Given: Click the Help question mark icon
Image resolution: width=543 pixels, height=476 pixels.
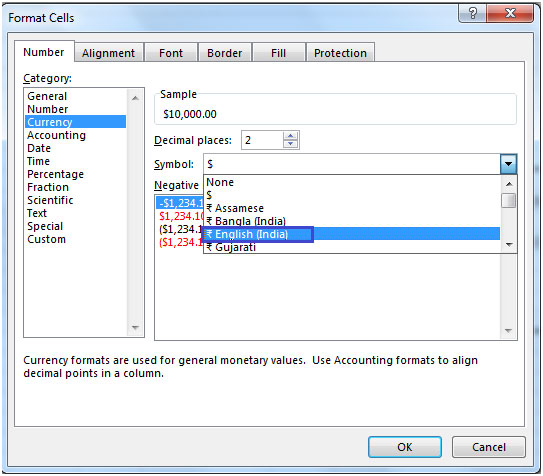Looking at the screenshot, I should pyautogui.click(x=473, y=13).
